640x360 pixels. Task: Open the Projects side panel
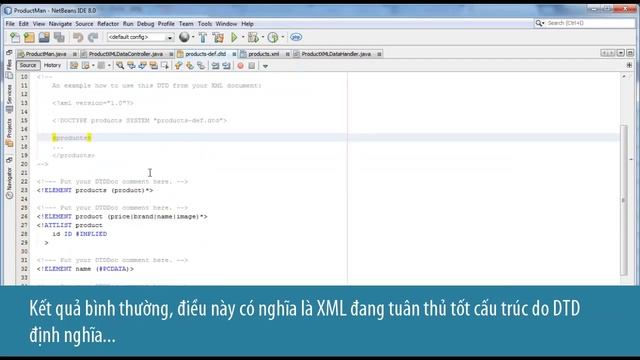click(x=9, y=133)
